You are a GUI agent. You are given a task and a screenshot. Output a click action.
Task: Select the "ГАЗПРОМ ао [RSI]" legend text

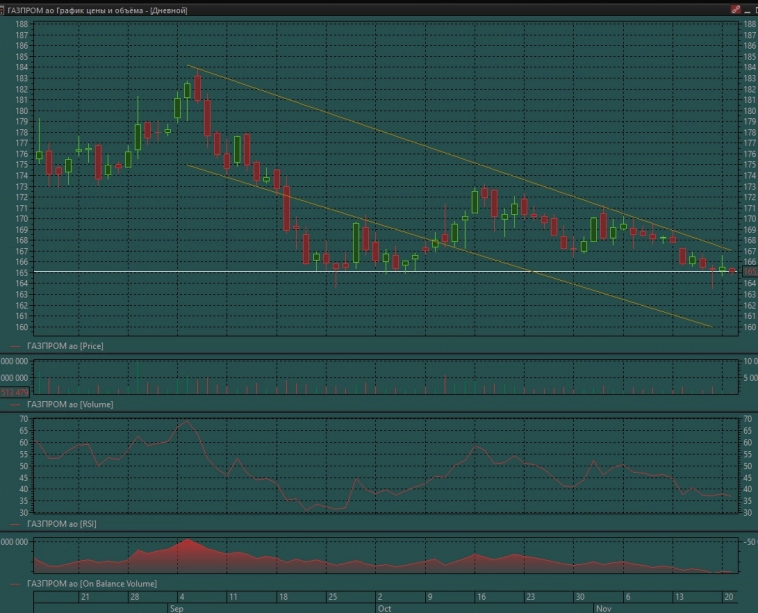[x=62, y=524]
